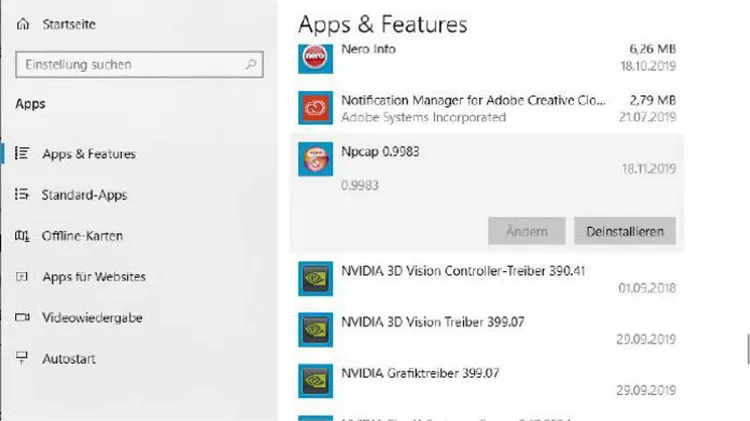750x421 pixels.
Task: Click the Apps & Features page heading
Action: pyautogui.click(x=383, y=24)
